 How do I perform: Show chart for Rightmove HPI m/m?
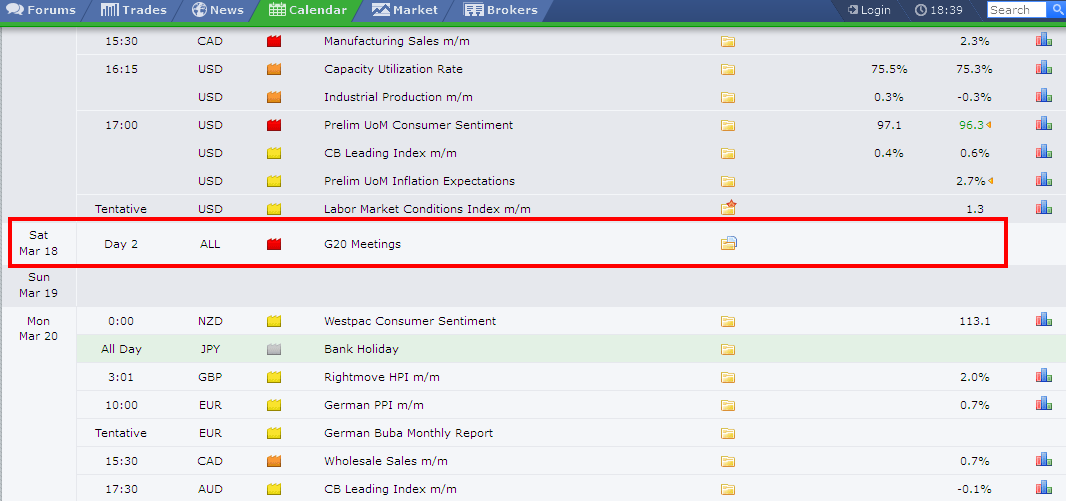pyautogui.click(x=1044, y=376)
